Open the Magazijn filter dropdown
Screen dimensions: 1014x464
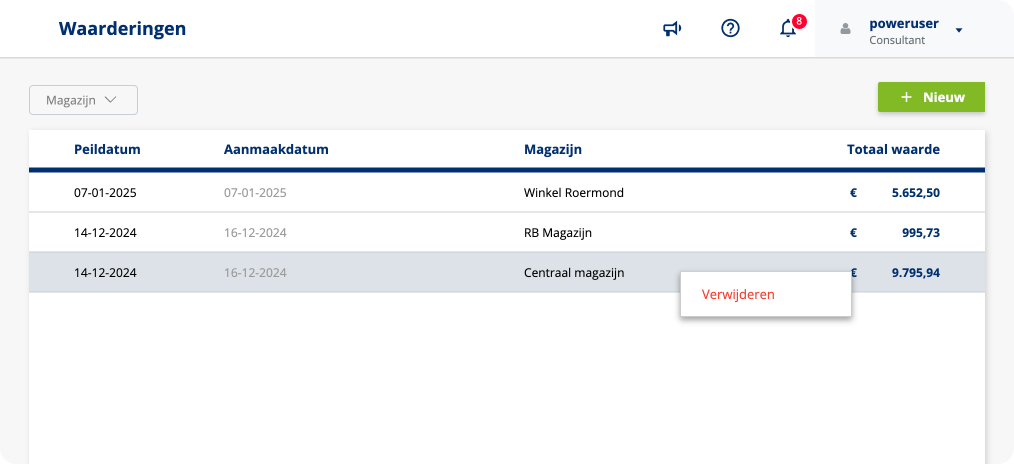click(x=83, y=100)
